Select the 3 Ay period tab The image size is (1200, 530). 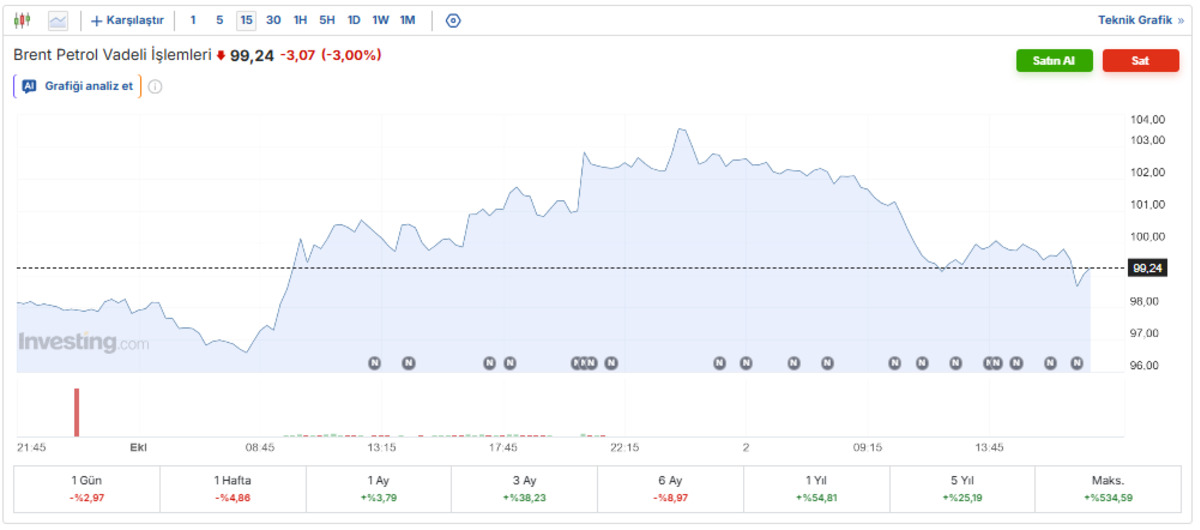coord(524,489)
